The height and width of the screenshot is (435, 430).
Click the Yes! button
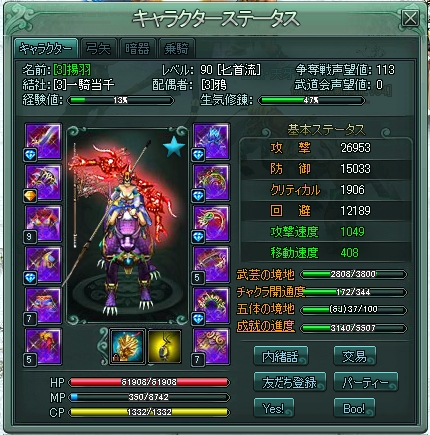click(274, 408)
